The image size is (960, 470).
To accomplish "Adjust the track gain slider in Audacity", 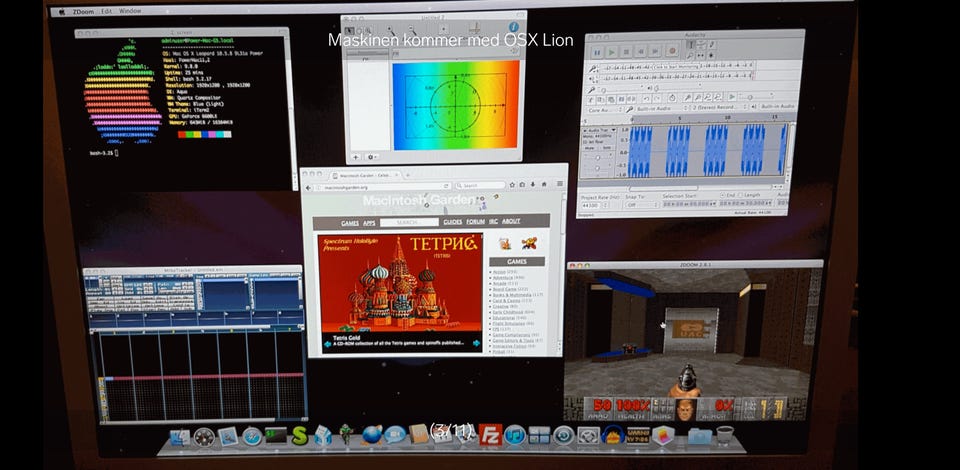I will tap(598, 158).
